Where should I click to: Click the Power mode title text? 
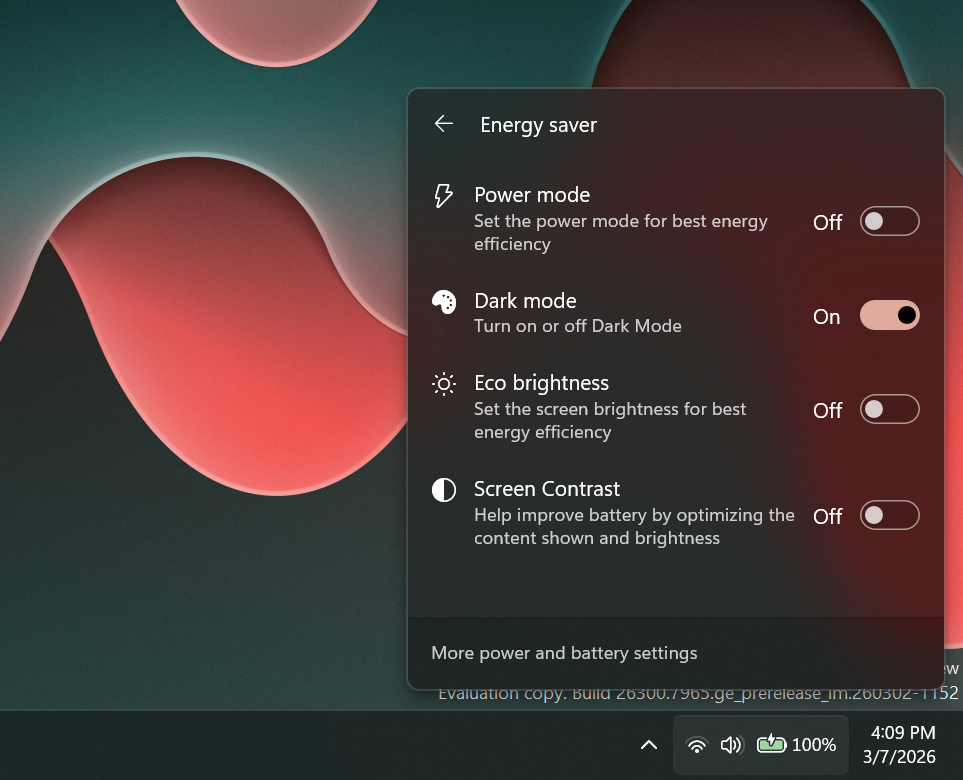click(532, 195)
